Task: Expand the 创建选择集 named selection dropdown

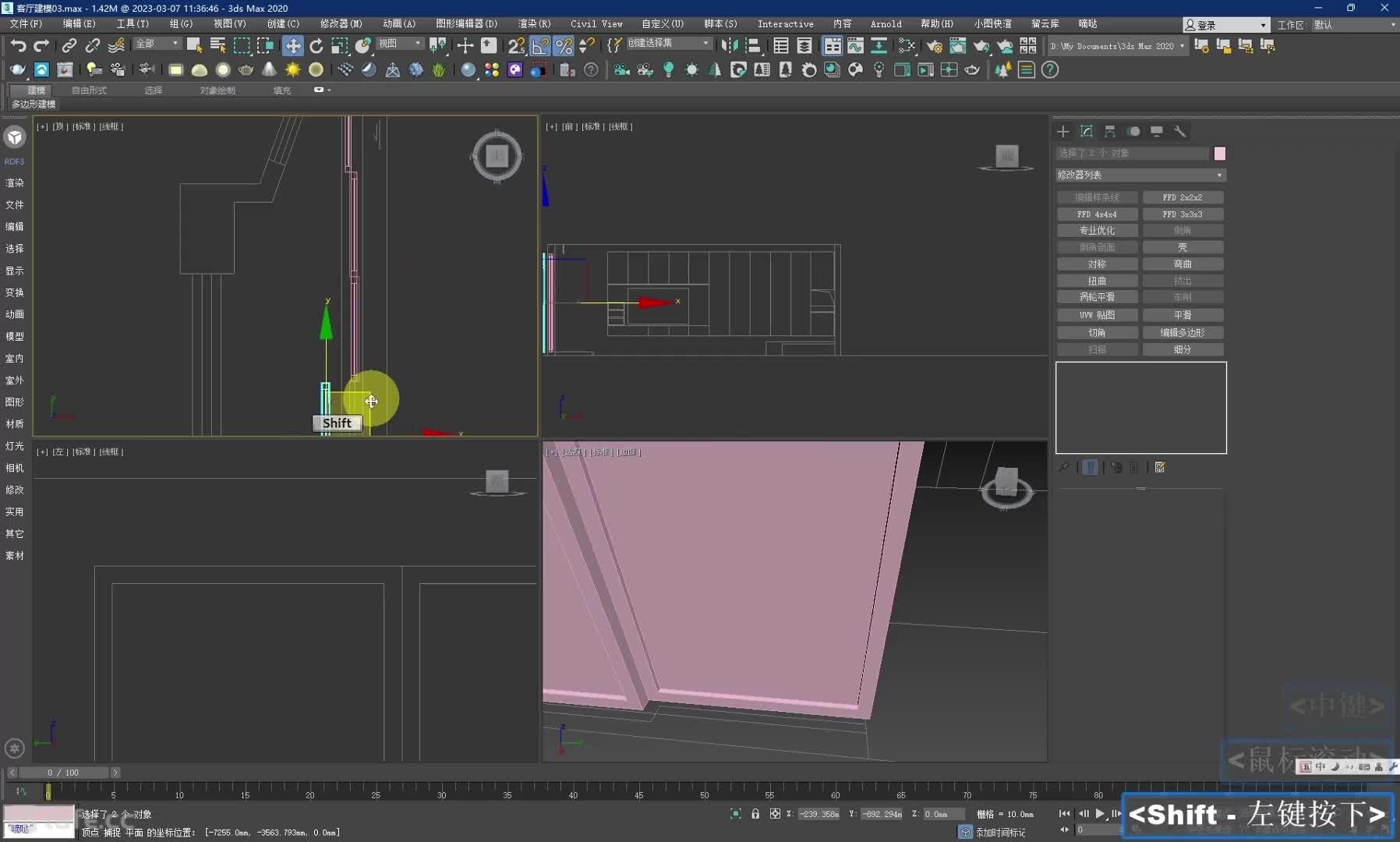Action: [x=670, y=44]
